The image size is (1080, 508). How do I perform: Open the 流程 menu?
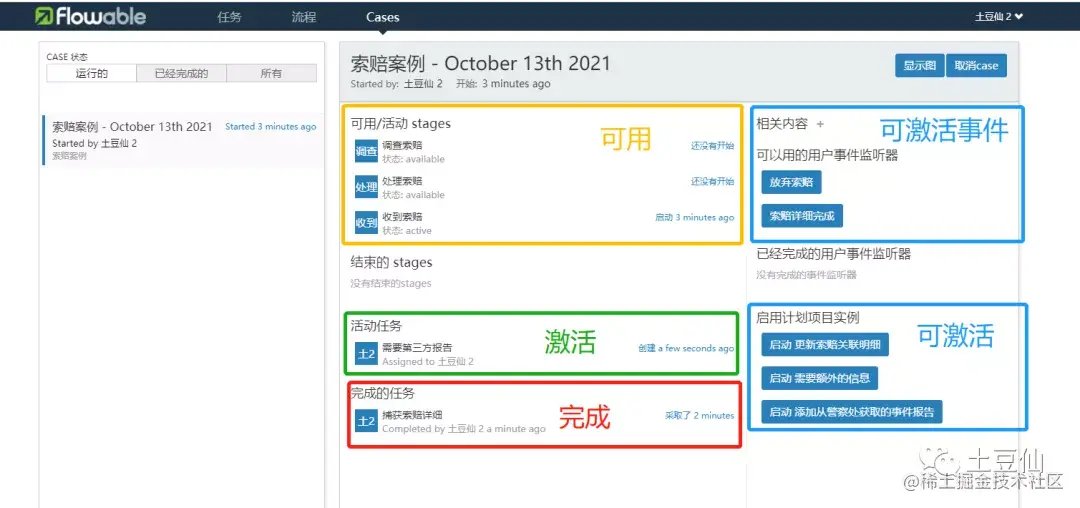click(304, 17)
